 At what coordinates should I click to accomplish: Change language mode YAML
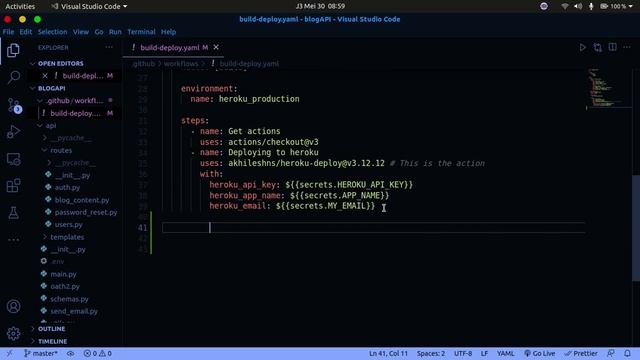click(505, 353)
